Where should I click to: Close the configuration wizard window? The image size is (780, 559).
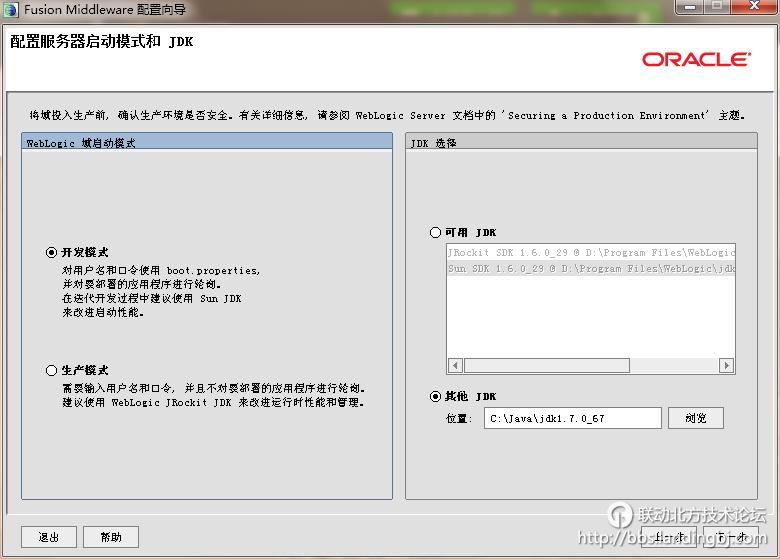(754, 6)
